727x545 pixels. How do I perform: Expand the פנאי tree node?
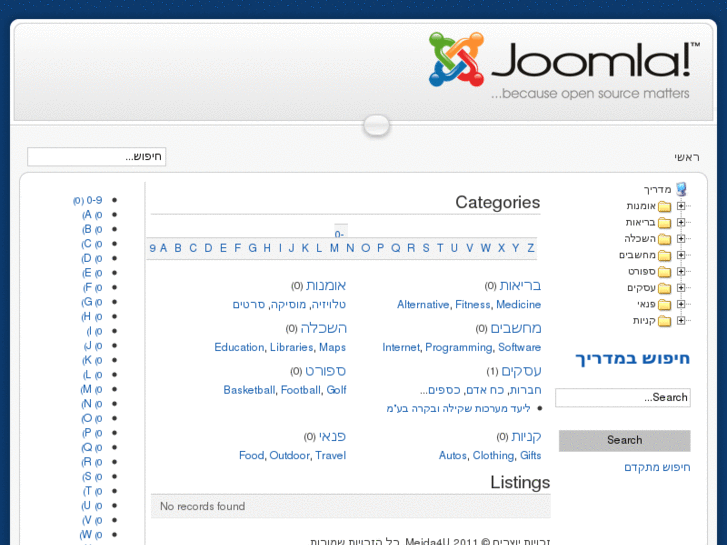[x=681, y=304]
